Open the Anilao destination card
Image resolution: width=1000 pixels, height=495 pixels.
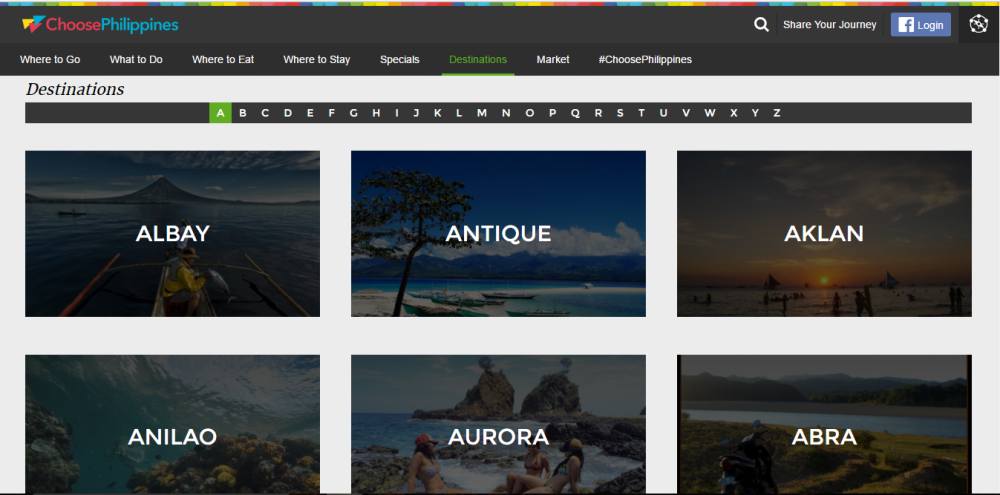pyautogui.click(x=172, y=424)
